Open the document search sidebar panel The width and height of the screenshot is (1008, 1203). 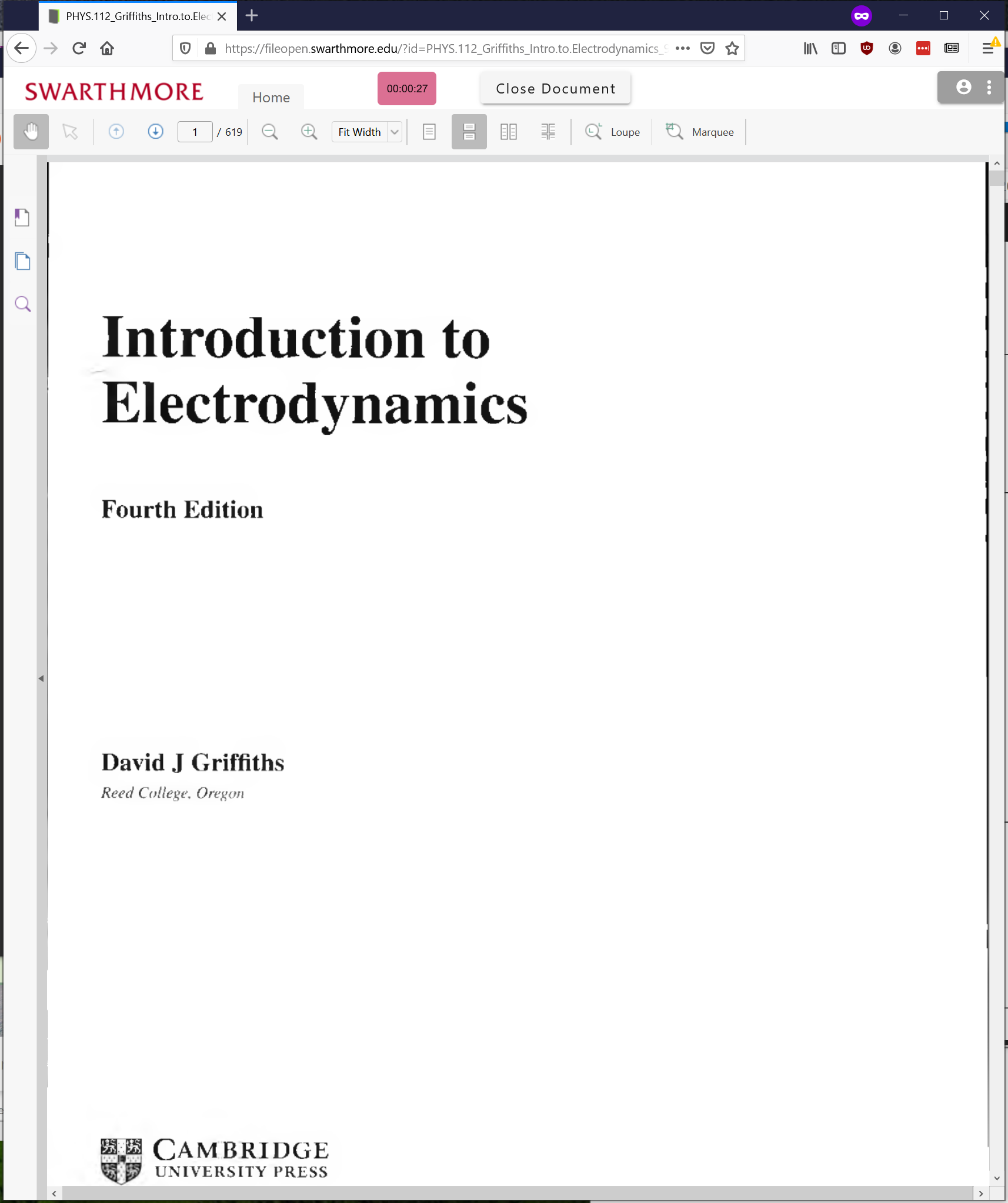point(22,304)
